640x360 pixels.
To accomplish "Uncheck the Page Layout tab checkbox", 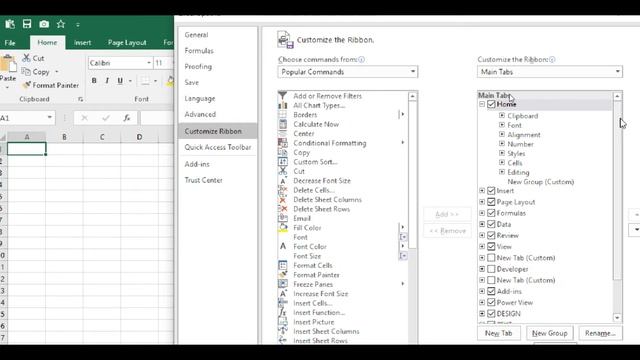I will tap(491, 202).
